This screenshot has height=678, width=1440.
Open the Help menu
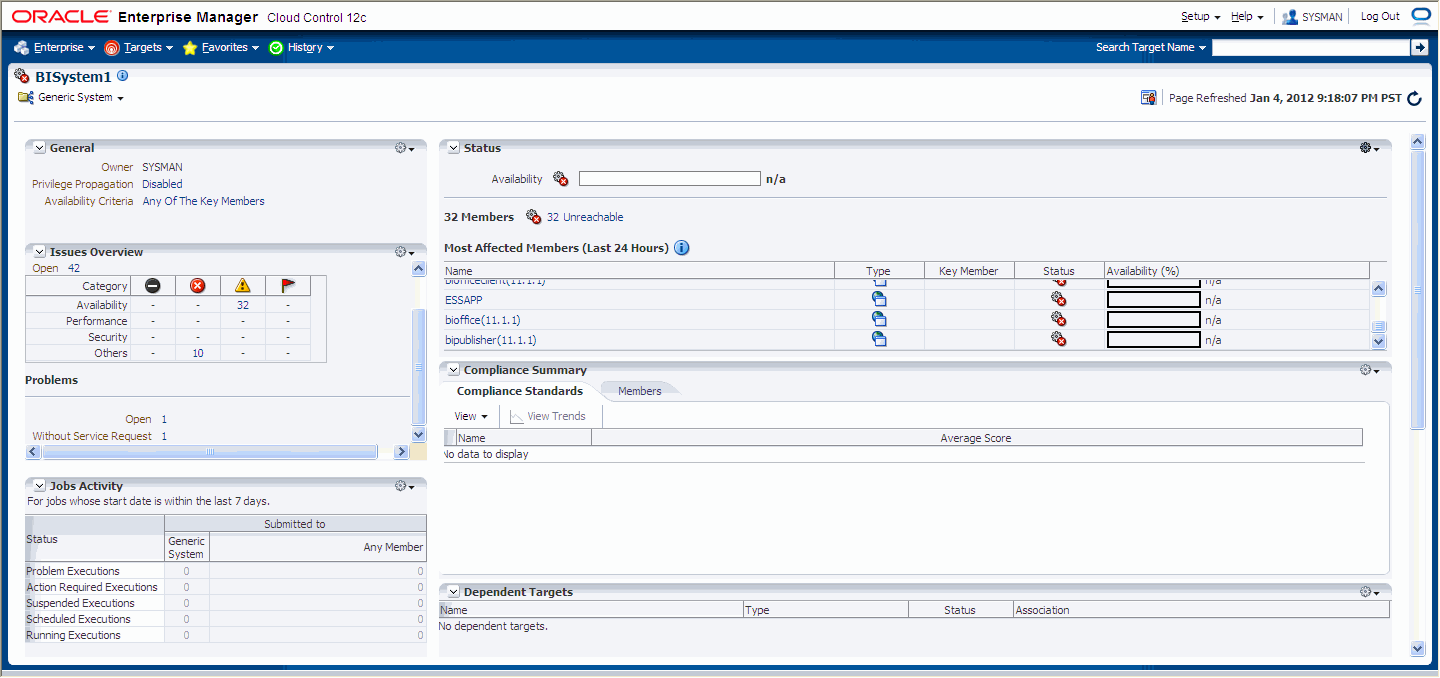point(1247,17)
